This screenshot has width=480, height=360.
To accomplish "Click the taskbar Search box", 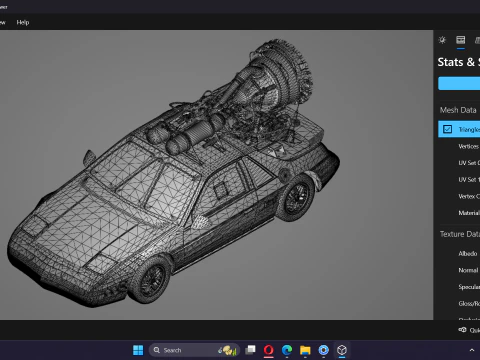I will pyautogui.click(x=194, y=350).
